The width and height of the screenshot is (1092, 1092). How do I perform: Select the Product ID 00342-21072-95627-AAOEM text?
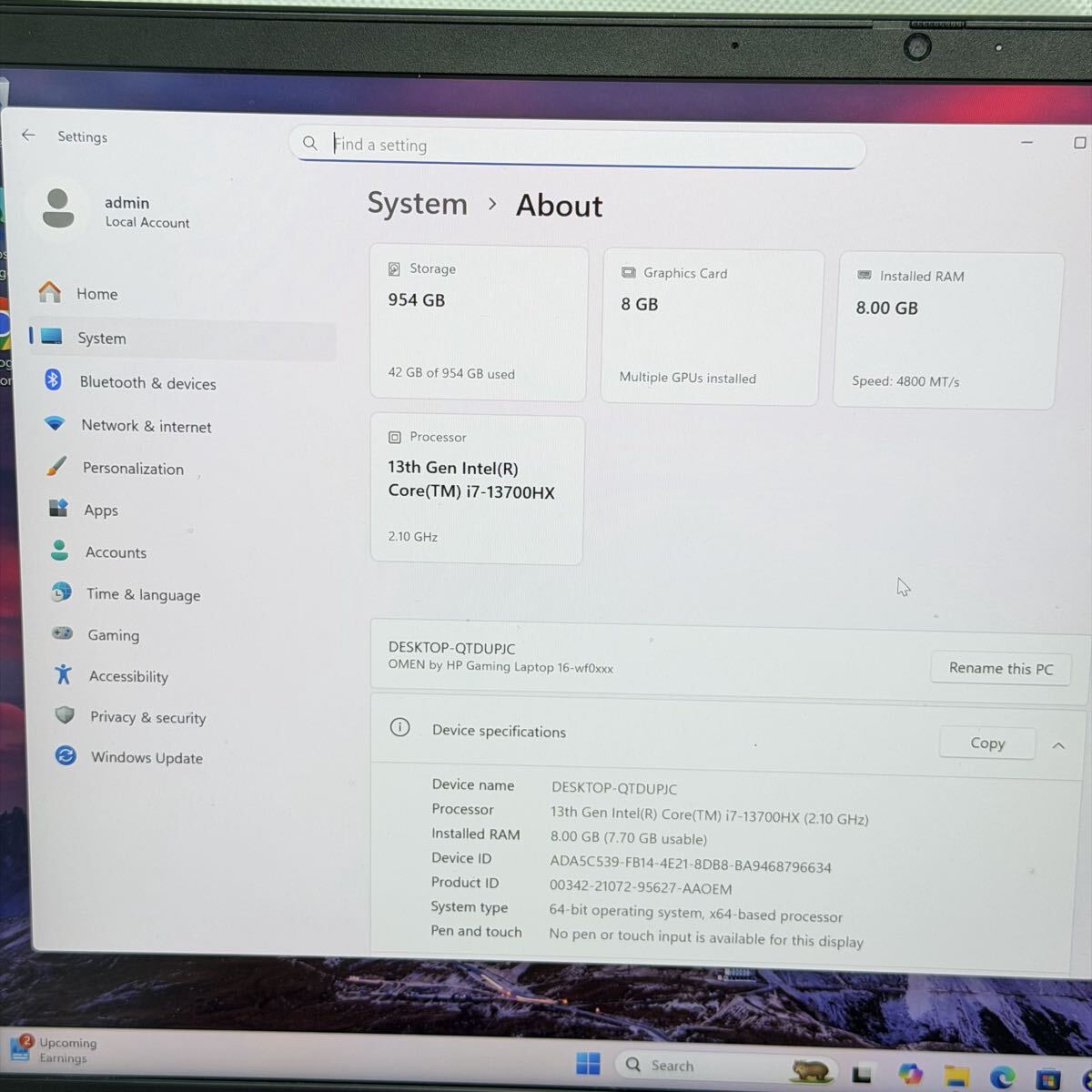click(641, 887)
